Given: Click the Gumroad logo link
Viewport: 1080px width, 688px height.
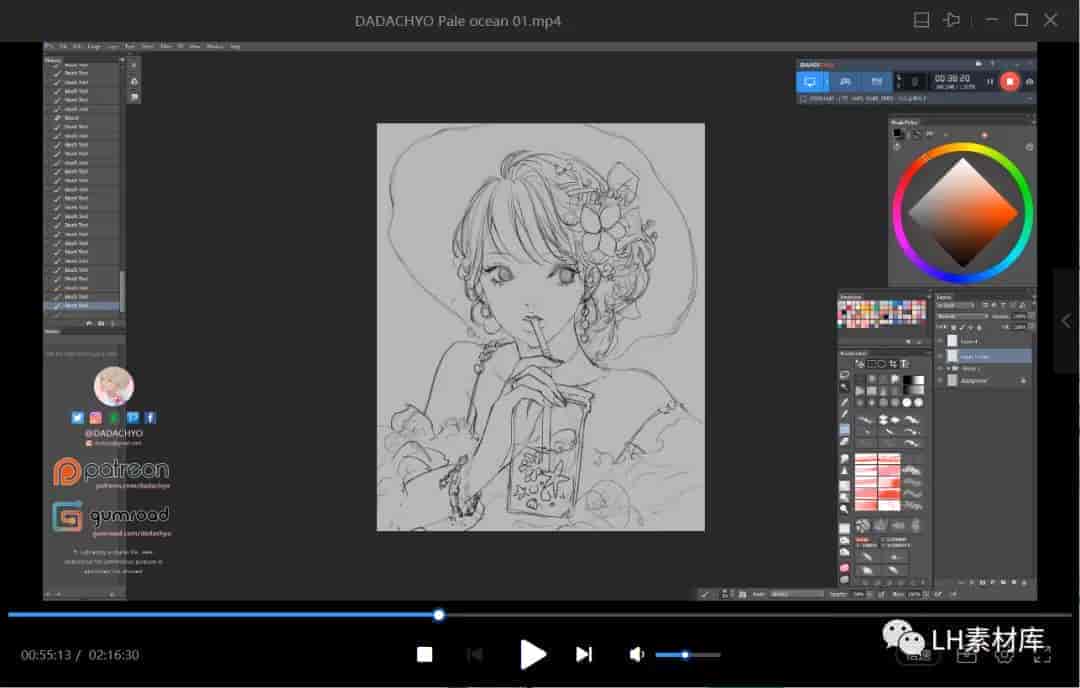Looking at the screenshot, I should pyautogui.click(x=111, y=517).
